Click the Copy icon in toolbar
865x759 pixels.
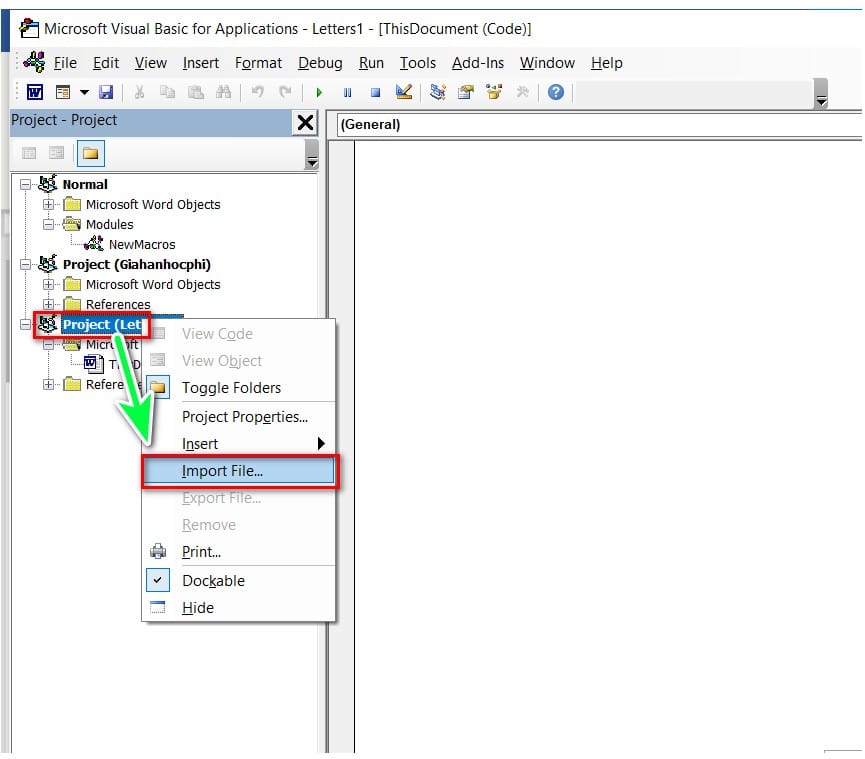(167, 92)
